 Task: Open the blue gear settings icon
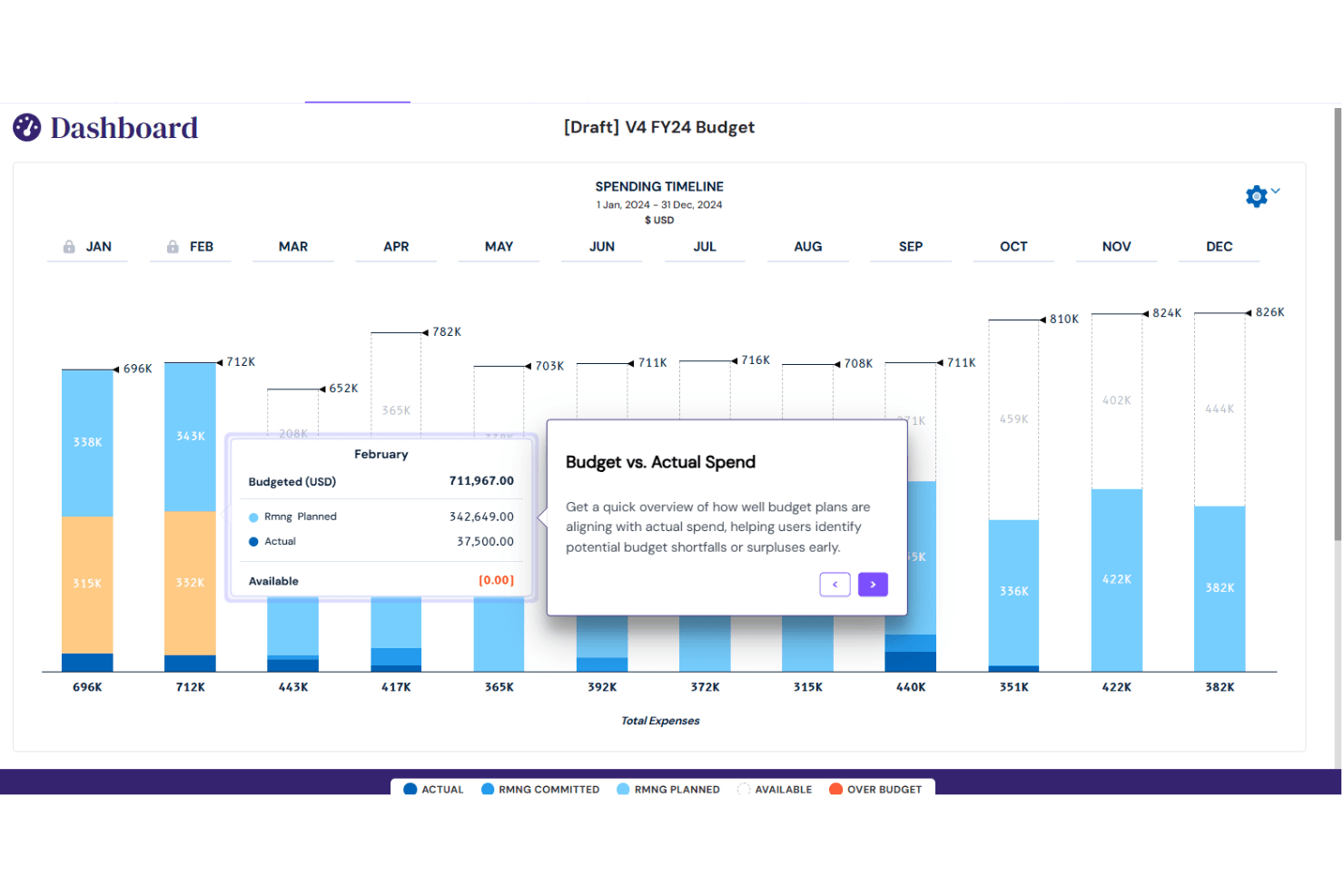coord(1257,196)
